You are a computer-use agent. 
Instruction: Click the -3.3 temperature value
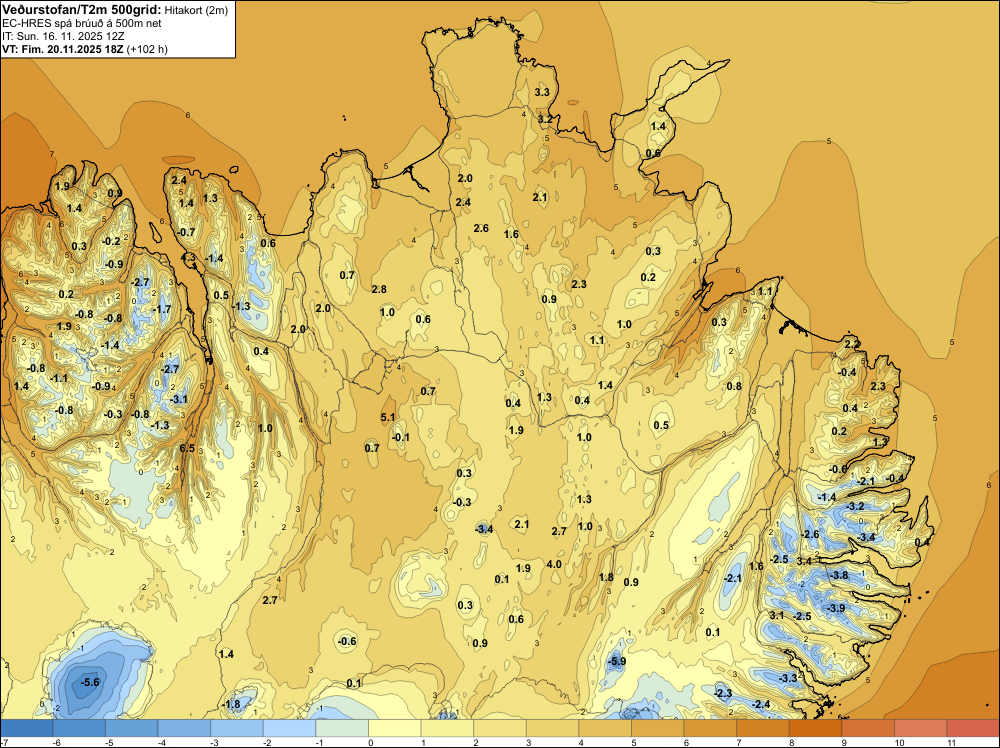click(x=788, y=678)
